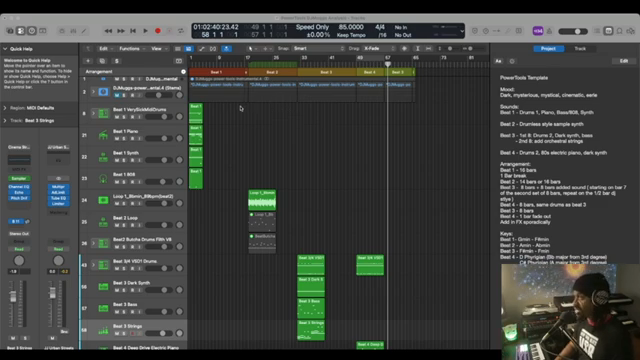Toggle the Cycle mode button

tap(181, 31)
